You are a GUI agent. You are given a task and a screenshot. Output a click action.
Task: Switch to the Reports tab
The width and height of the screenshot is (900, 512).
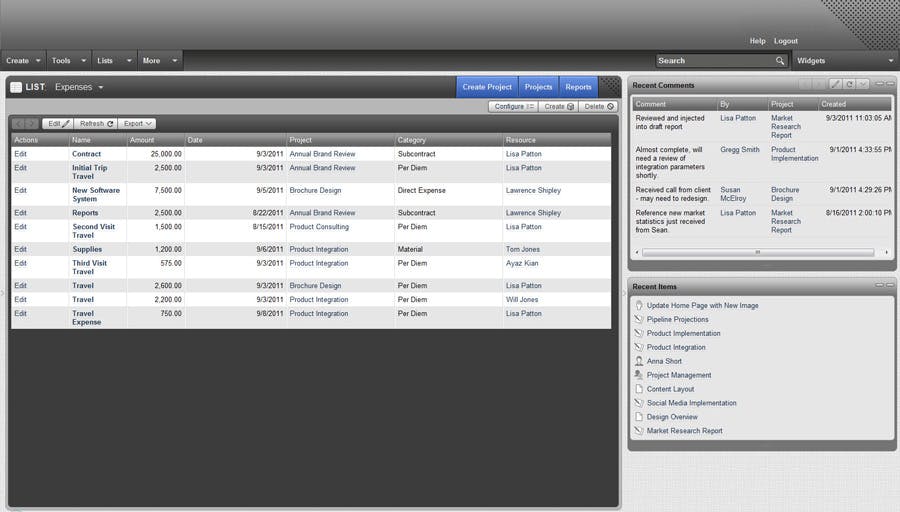click(x=578, y=87)
